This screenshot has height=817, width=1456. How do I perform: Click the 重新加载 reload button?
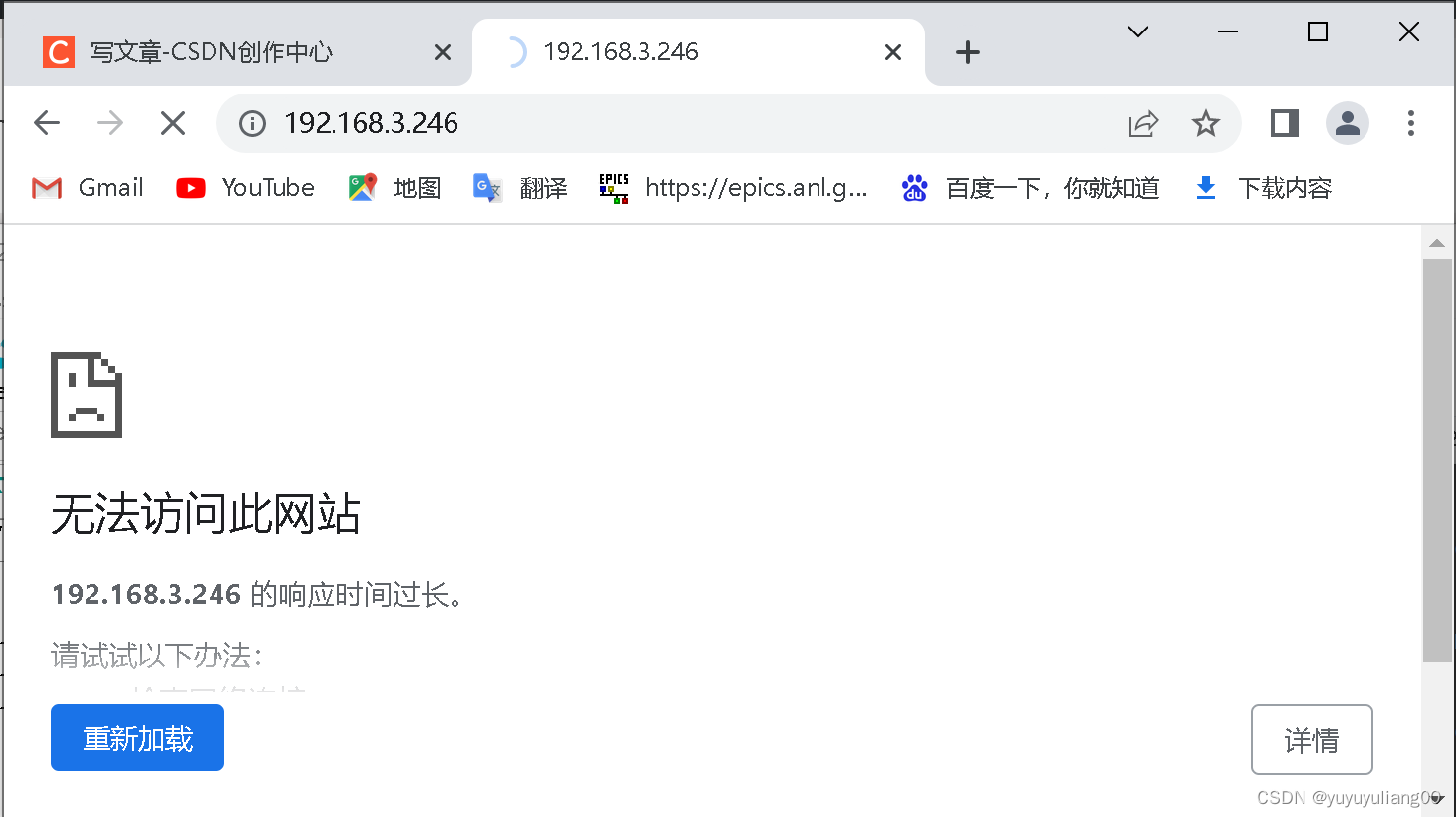[138, 737]
